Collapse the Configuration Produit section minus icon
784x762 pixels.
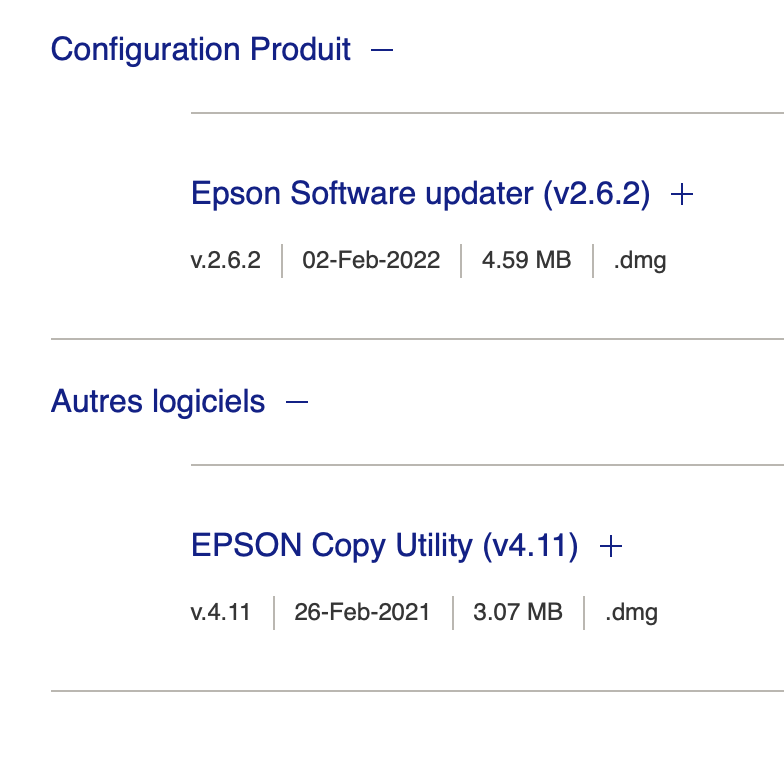tap(382, 49)
